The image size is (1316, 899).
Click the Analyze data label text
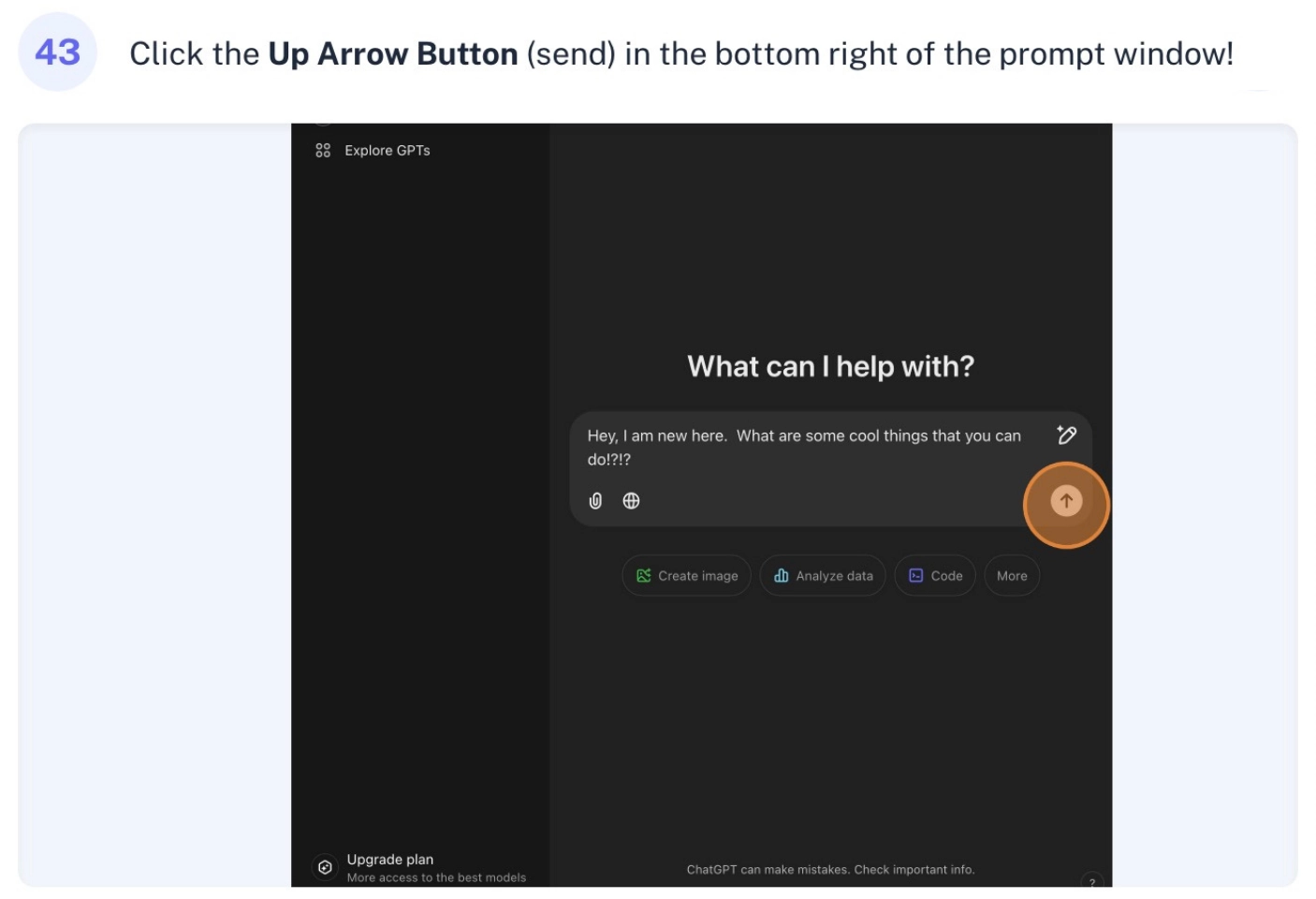point(835,576)
